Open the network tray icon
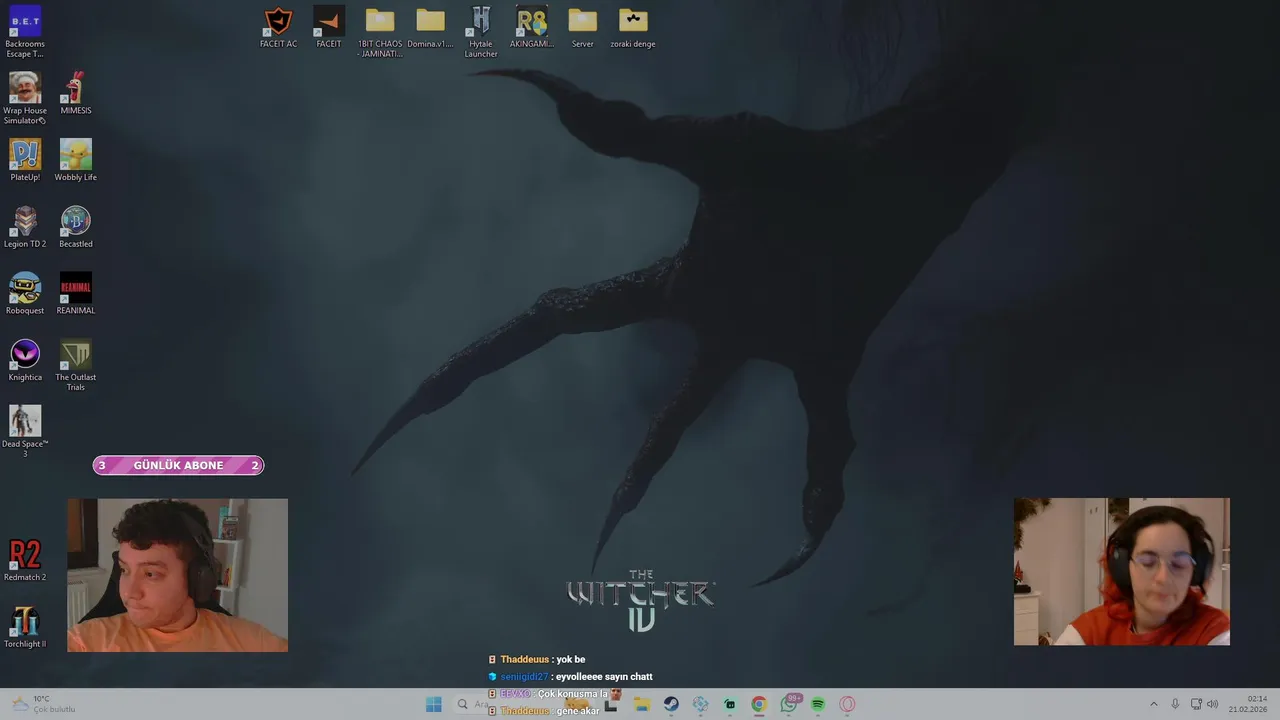 coord(1196,704)
